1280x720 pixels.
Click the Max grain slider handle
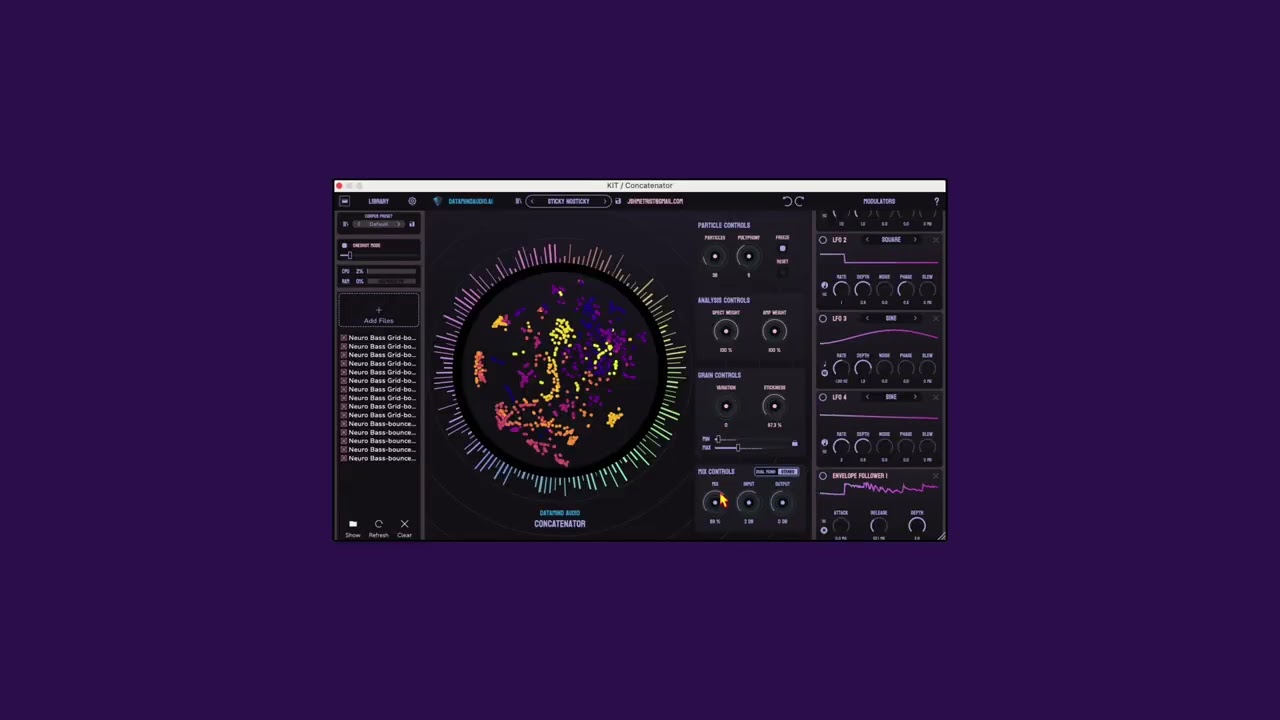(x=738, y=447)
